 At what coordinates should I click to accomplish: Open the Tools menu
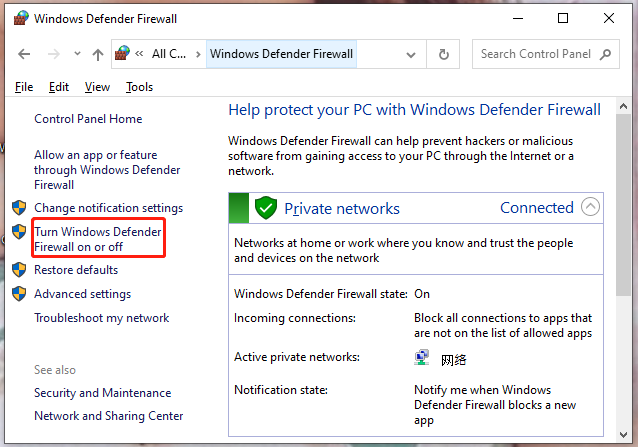139,87
